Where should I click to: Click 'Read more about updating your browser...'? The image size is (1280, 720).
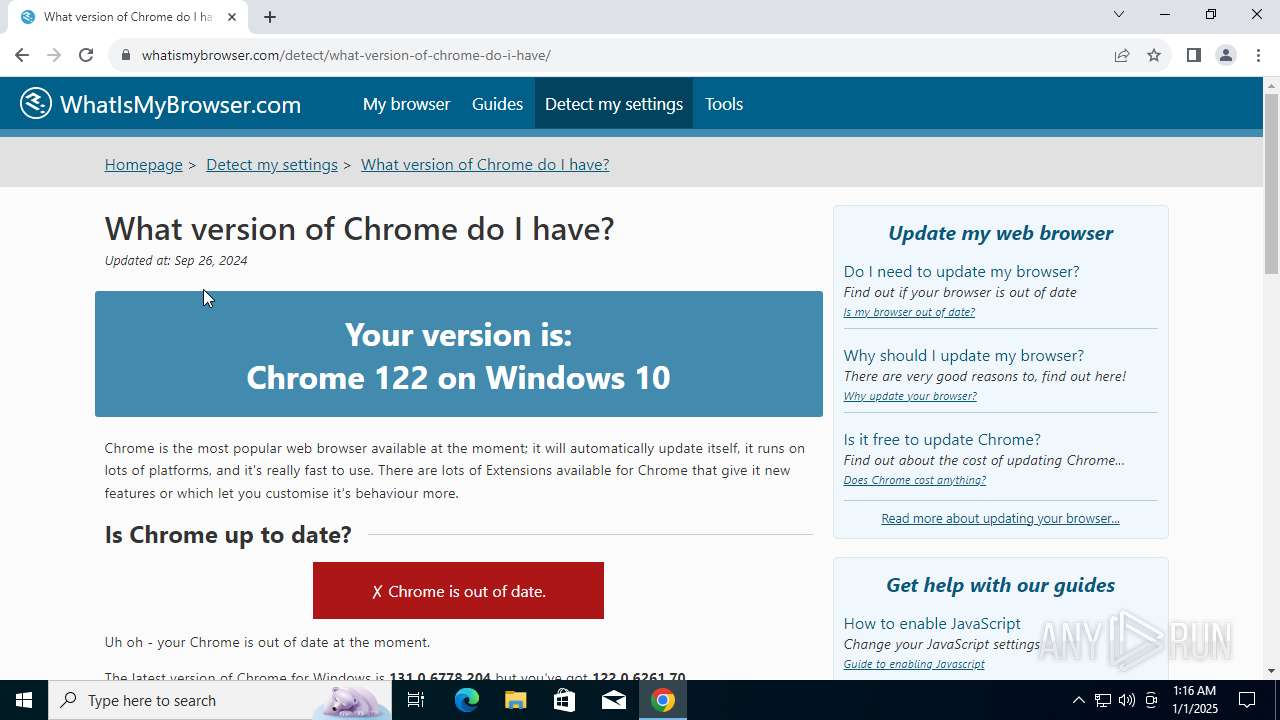pos(1000,518)
